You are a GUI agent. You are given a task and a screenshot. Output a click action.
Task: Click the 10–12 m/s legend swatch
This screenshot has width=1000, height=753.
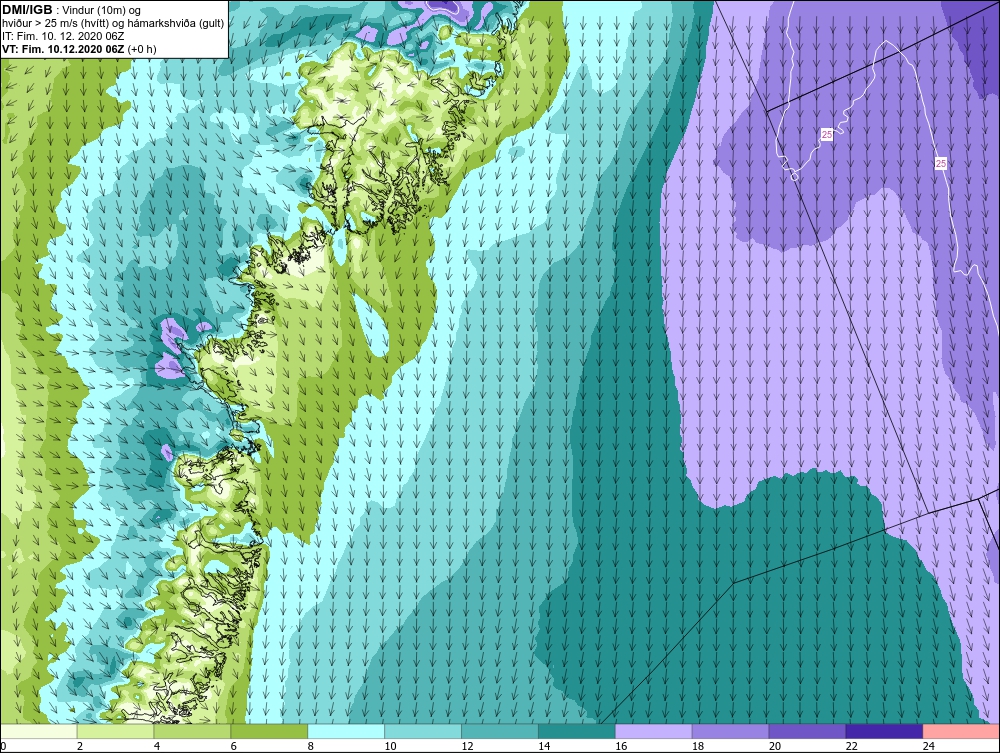click(x=423, y=731)
